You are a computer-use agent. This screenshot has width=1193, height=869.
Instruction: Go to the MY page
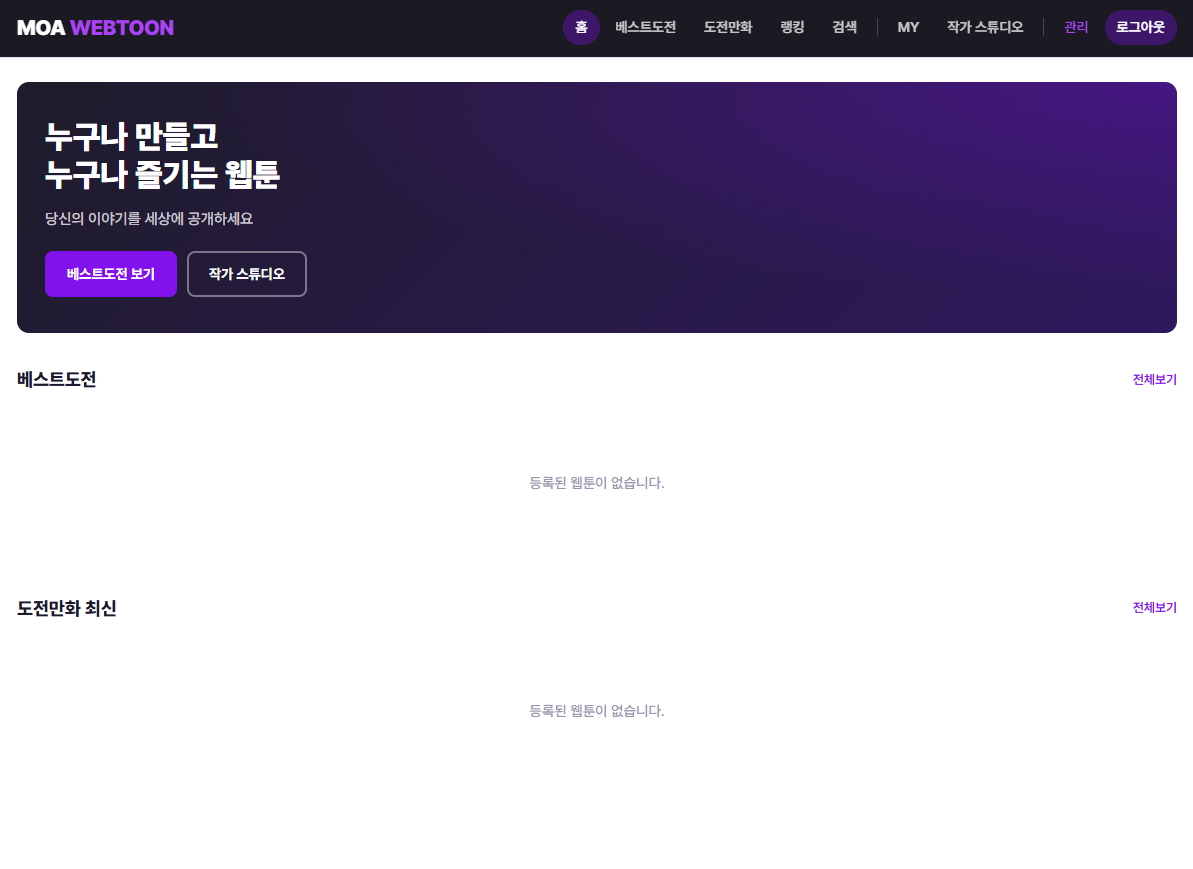[x=907, y=27]
